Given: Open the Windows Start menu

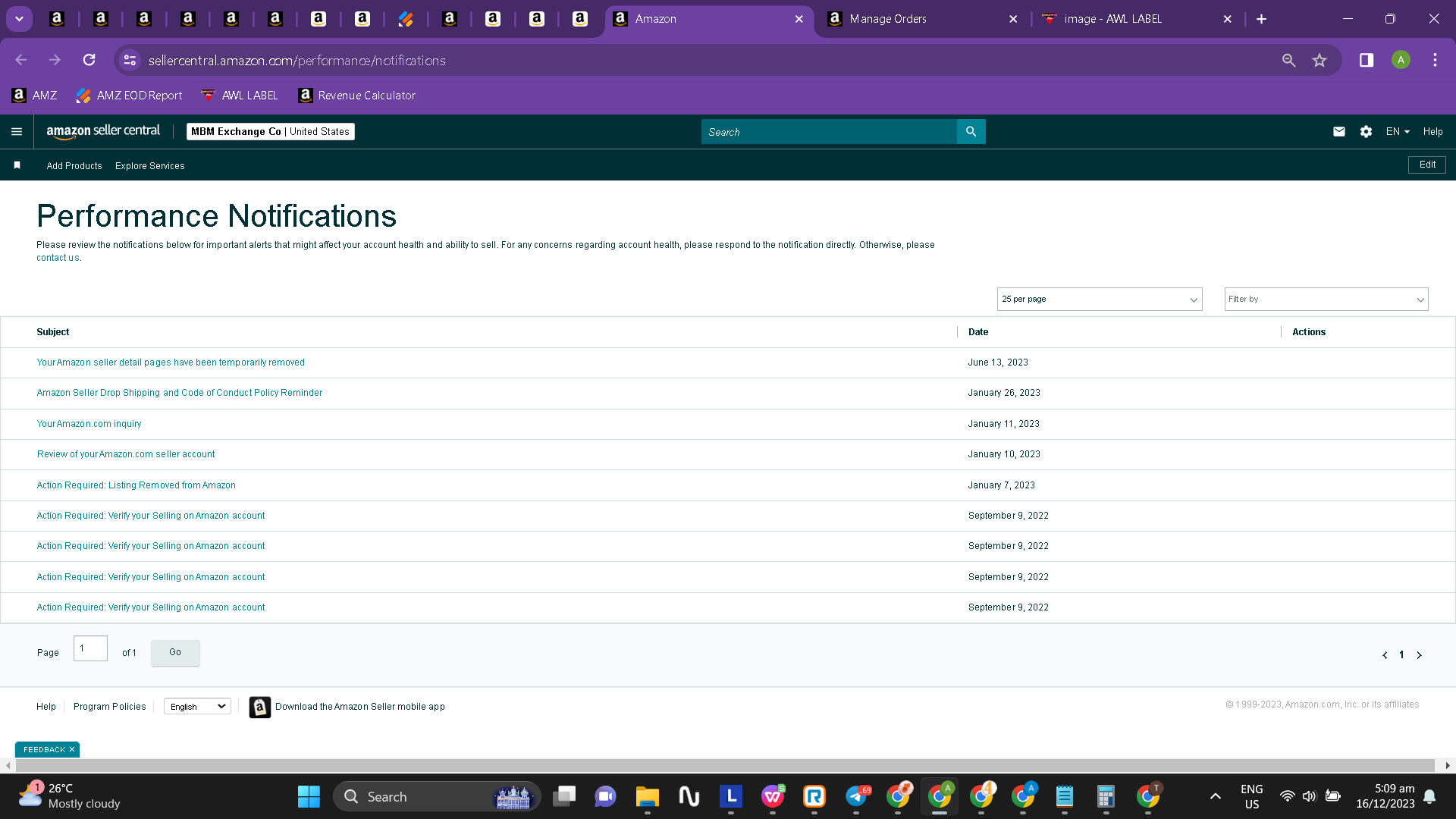Looking at the screenshot, I should 309,797.
